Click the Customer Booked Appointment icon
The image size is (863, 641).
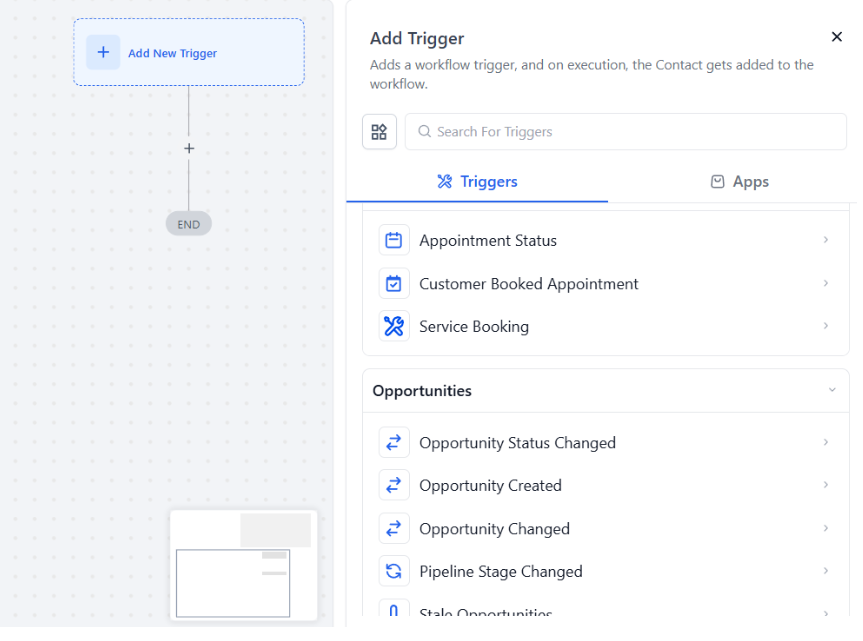coord(394,284)
